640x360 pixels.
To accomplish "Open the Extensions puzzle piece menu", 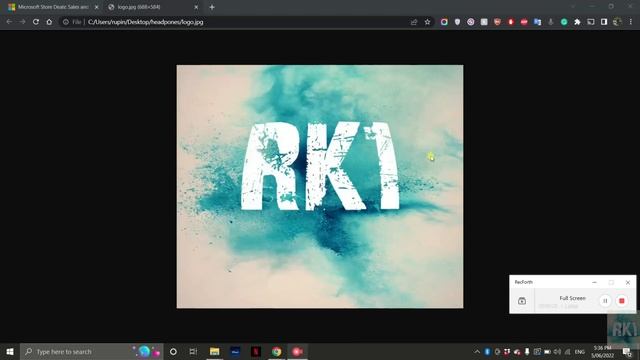I will point(577,22).
